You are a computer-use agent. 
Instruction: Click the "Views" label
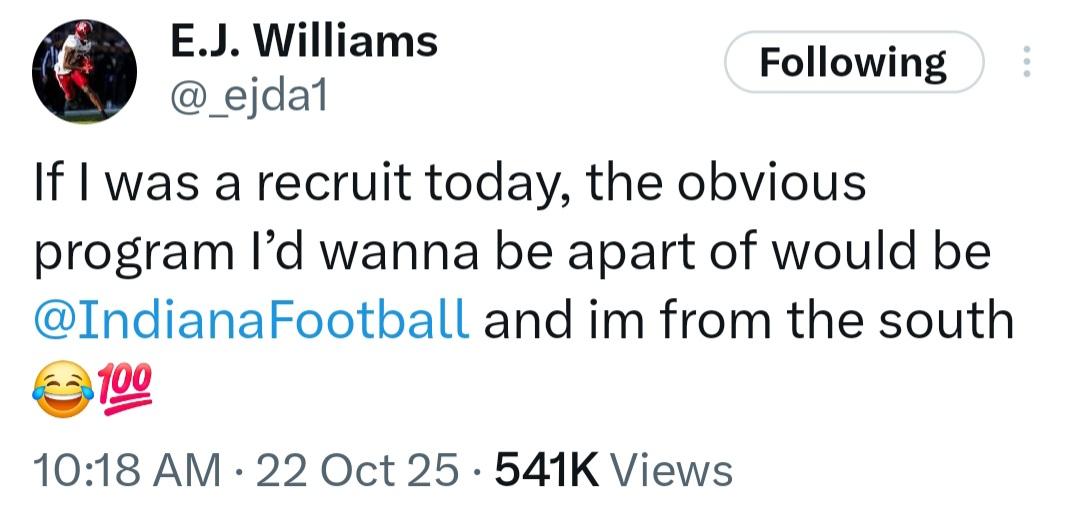tap(670, 468)
